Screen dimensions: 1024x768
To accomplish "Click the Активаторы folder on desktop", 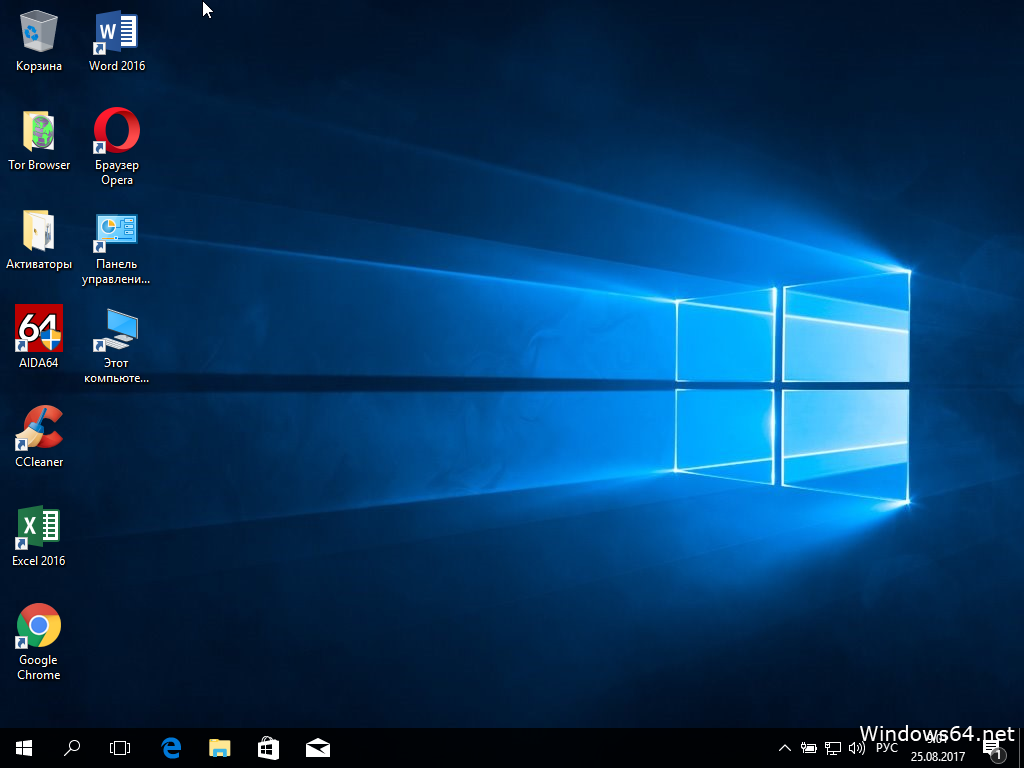I will pyautogui.click(x=38, y=231).
